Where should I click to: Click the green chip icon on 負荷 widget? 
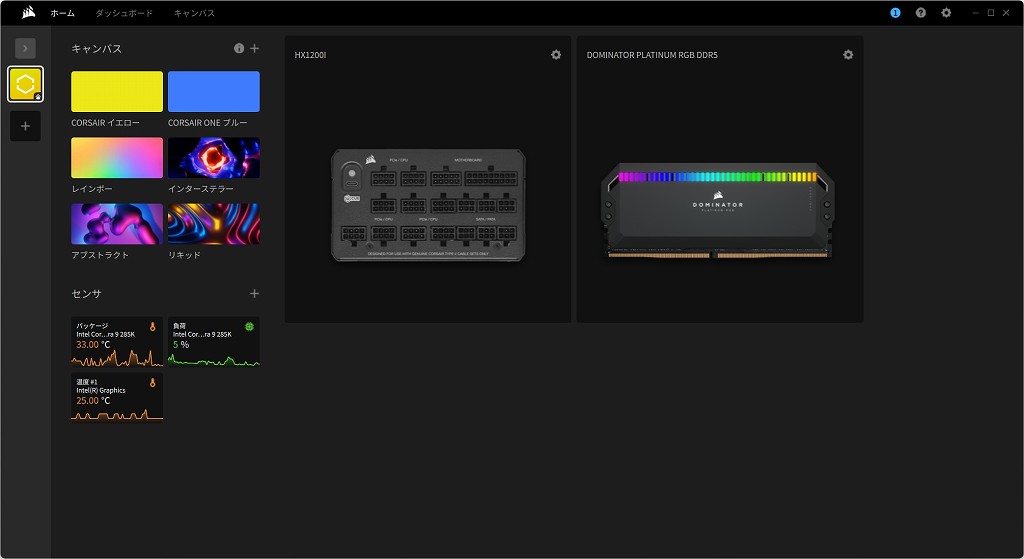click(249, 327)
